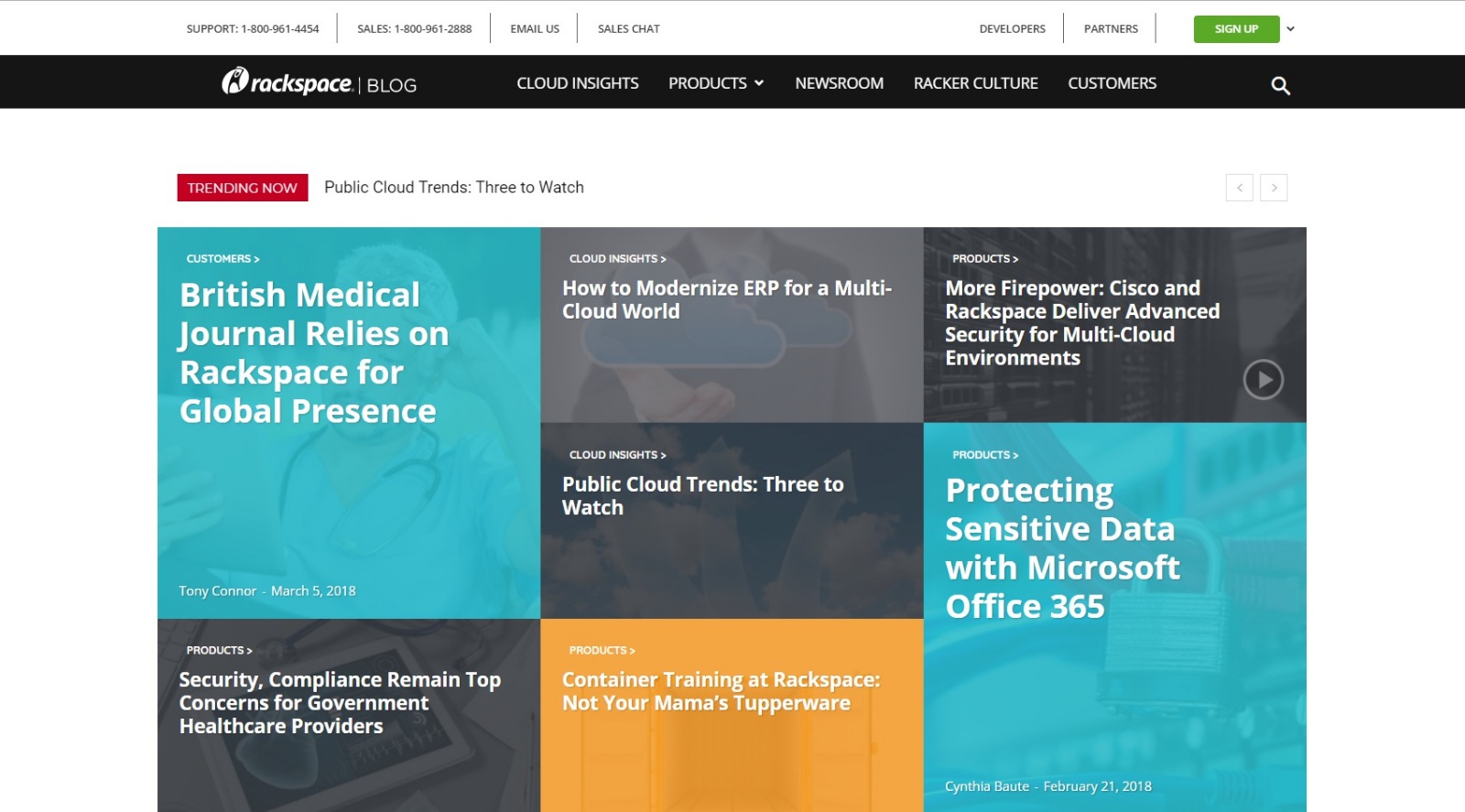
Task: Click Products tag above Office 365 article
Action: coord(985,455)
